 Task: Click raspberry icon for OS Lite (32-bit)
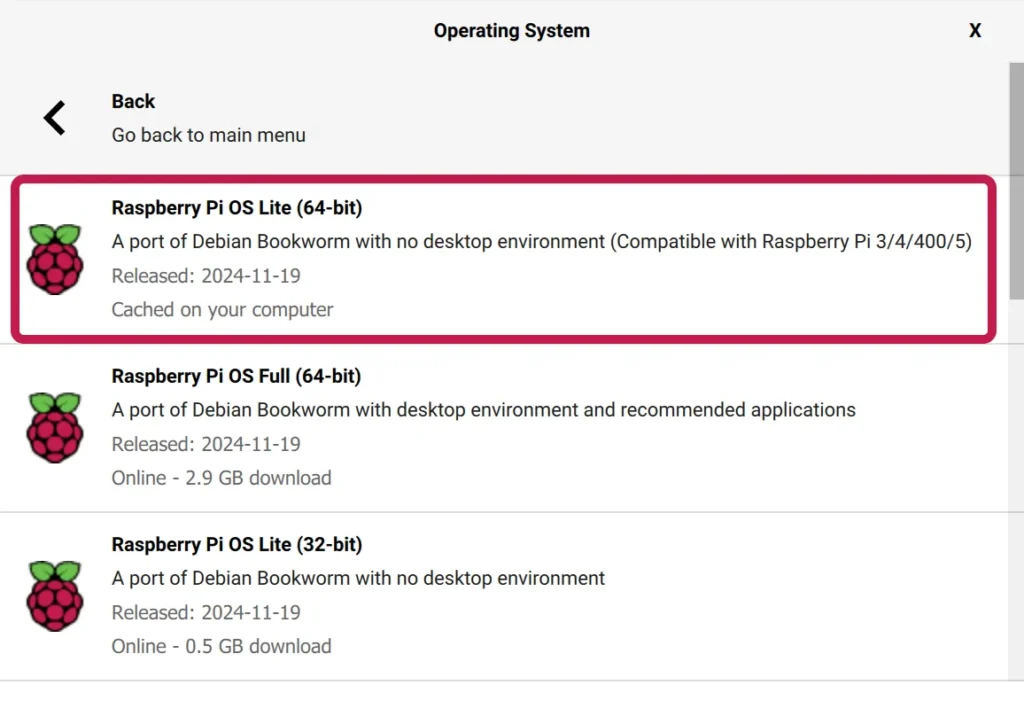coord(55,596)
